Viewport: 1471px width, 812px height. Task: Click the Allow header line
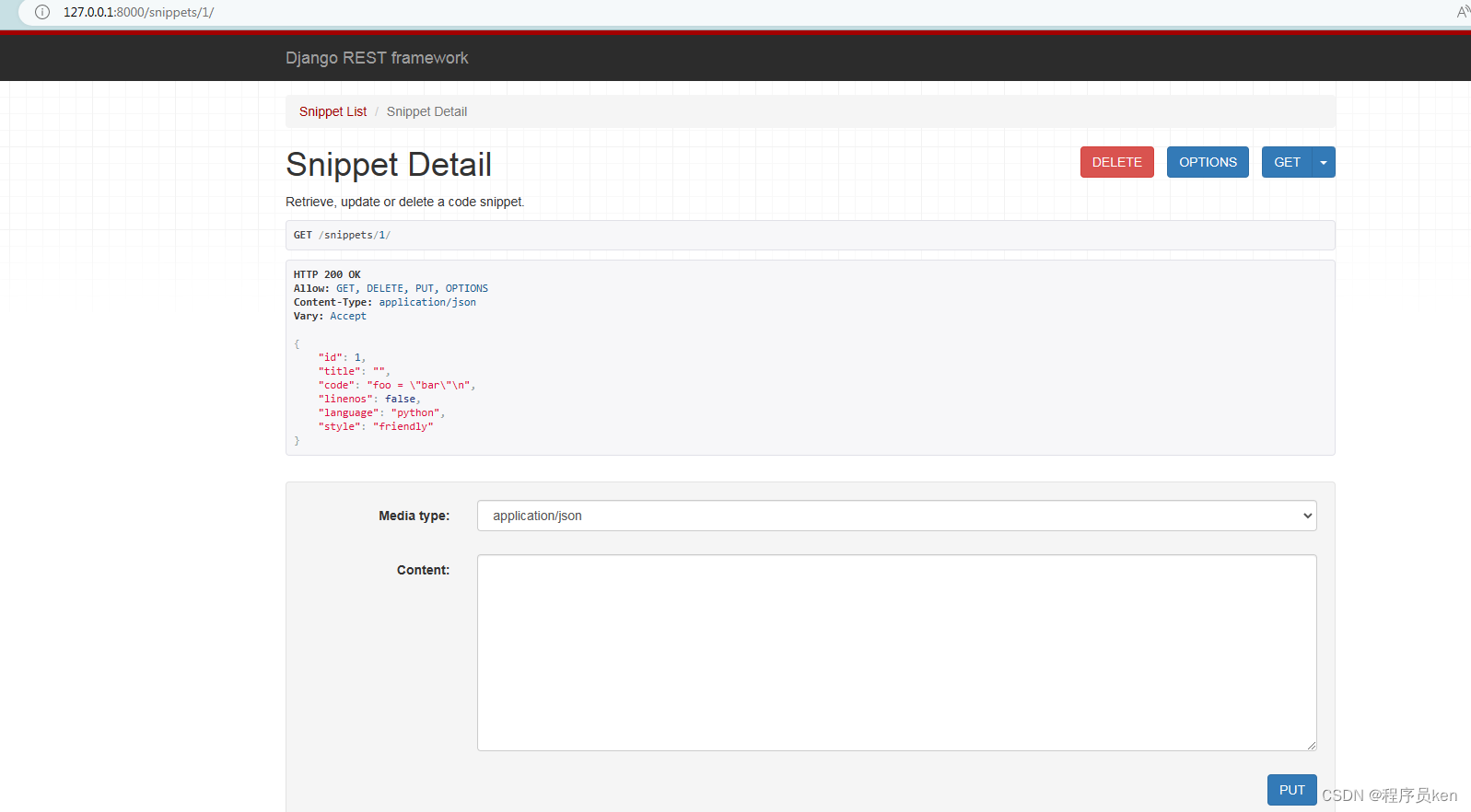pyautogui.click(x=391, y=288)
